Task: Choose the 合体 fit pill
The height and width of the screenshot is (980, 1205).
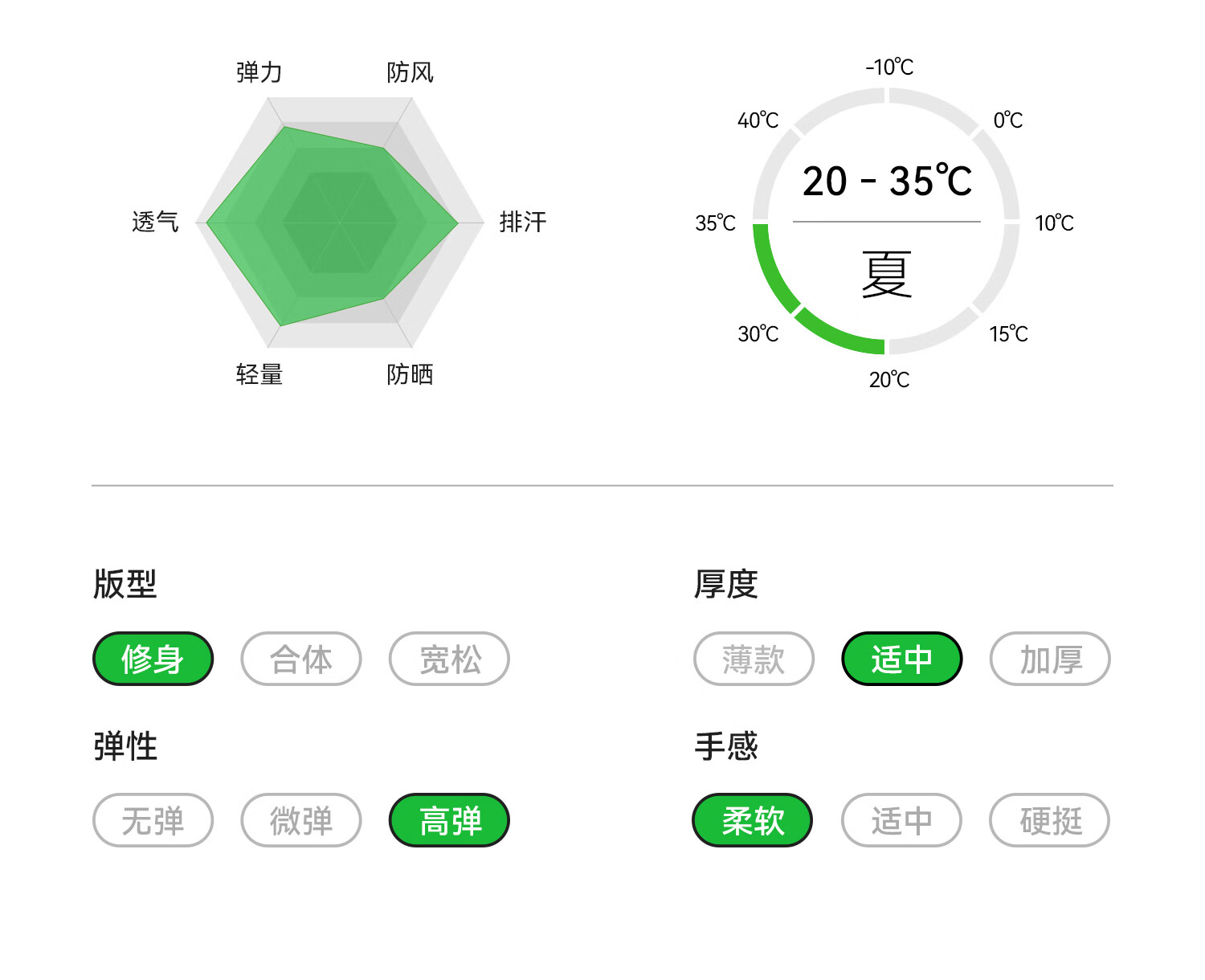Action: 301,659
